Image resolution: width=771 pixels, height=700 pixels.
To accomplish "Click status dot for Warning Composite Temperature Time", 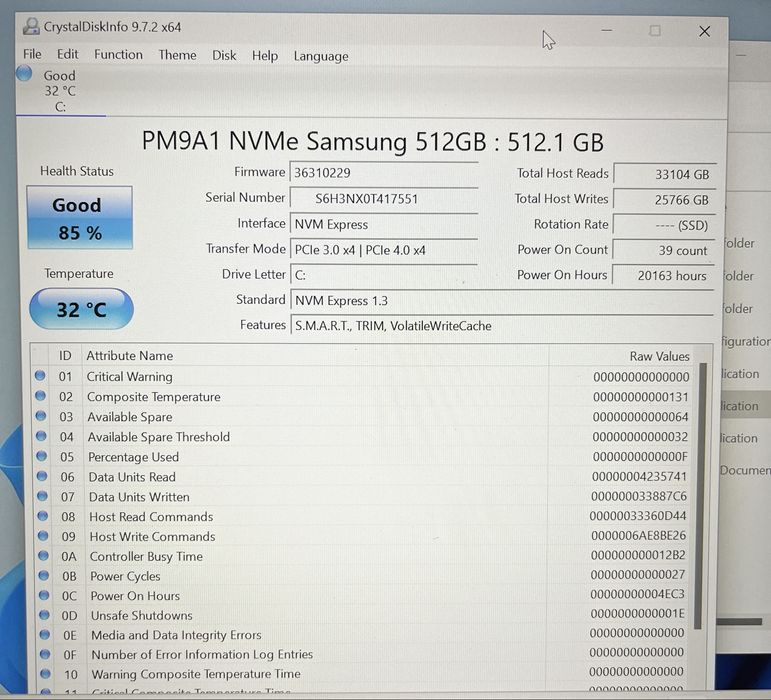I will click(x=46, y=673).
